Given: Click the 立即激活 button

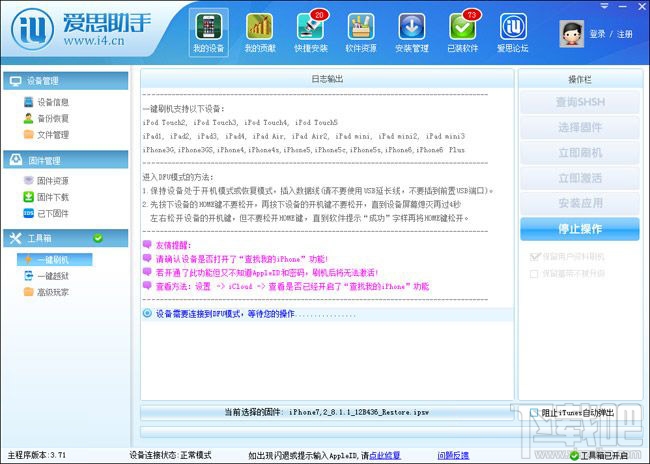Looking at the screenshot, I should pos(580,178).
